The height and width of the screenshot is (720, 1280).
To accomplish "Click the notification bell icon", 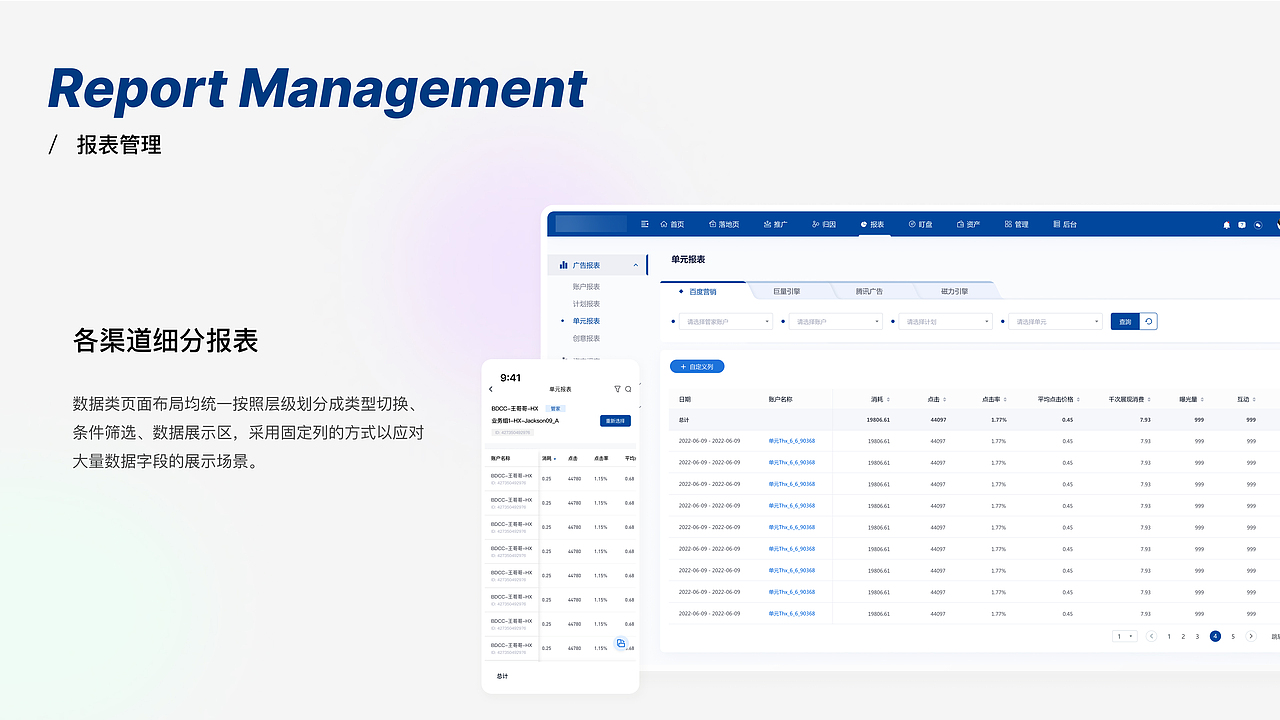I will [1227, 225].
